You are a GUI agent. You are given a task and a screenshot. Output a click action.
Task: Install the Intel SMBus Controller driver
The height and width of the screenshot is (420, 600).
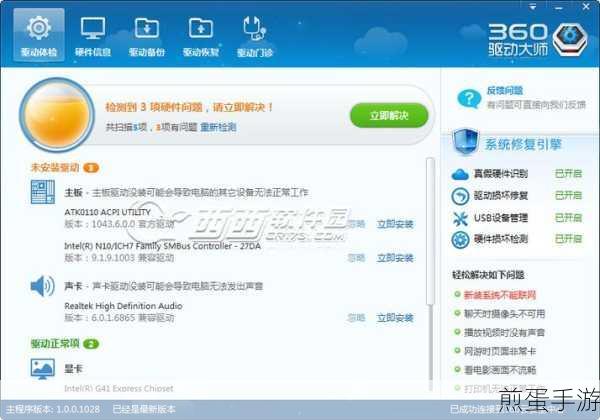pyautogui.click(x=395, y=258)
